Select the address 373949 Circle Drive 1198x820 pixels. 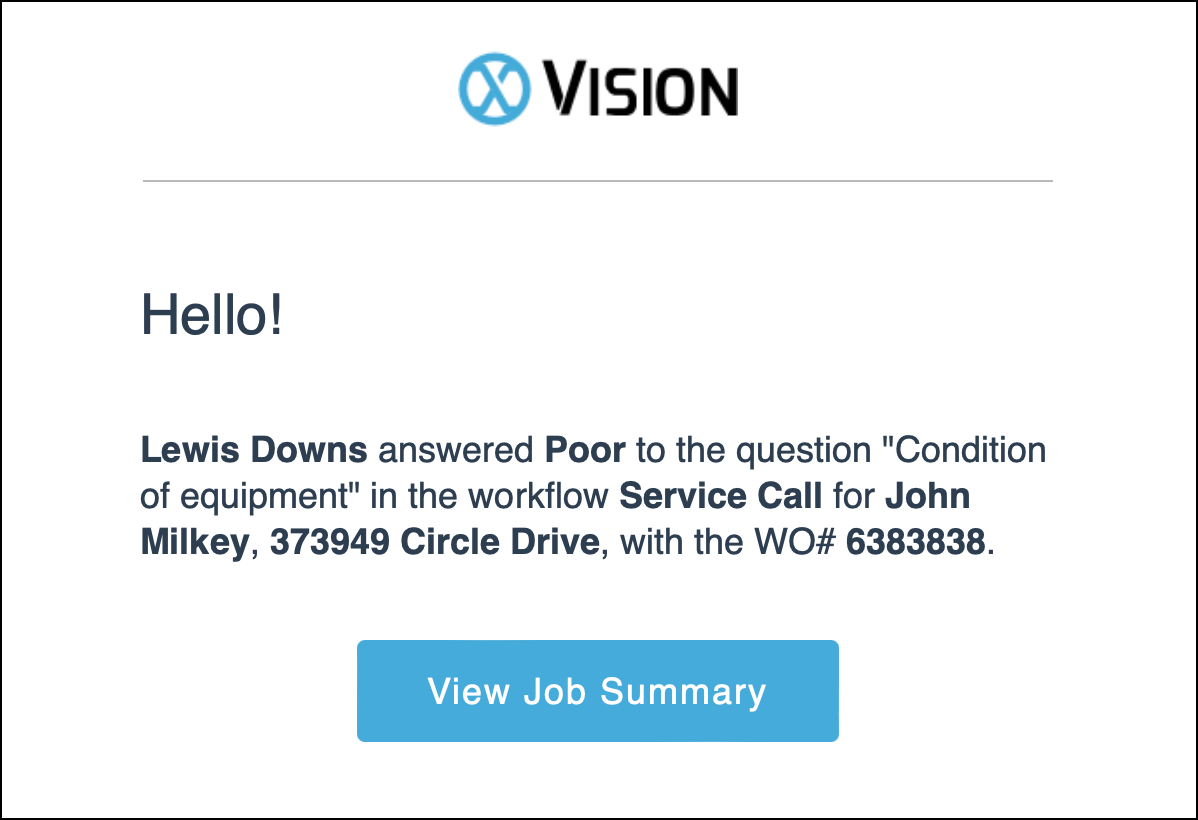click(435, 542)
